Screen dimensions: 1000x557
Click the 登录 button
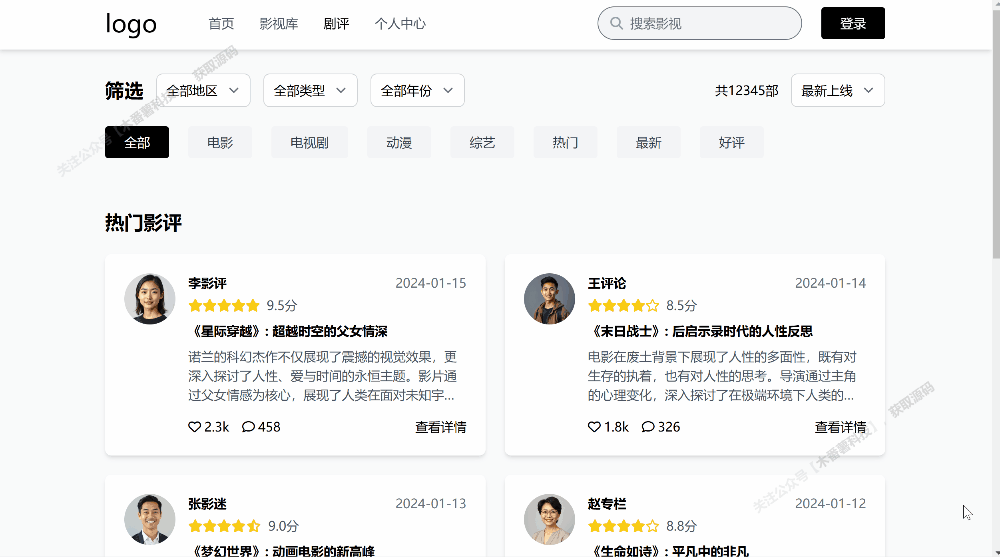click(853, 24)
